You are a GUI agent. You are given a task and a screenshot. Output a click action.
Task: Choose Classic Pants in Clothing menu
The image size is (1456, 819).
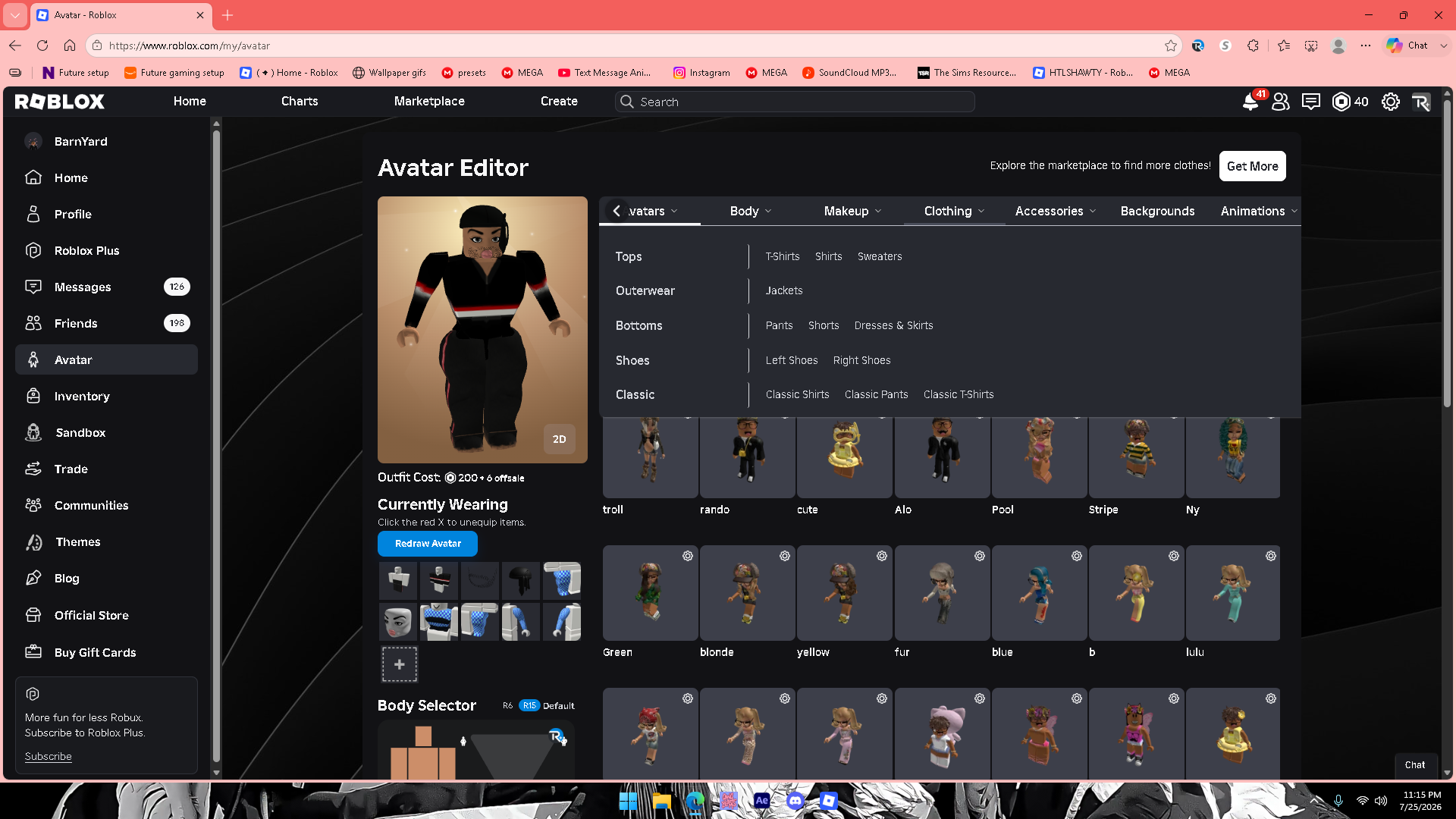[x=876, y=394]
